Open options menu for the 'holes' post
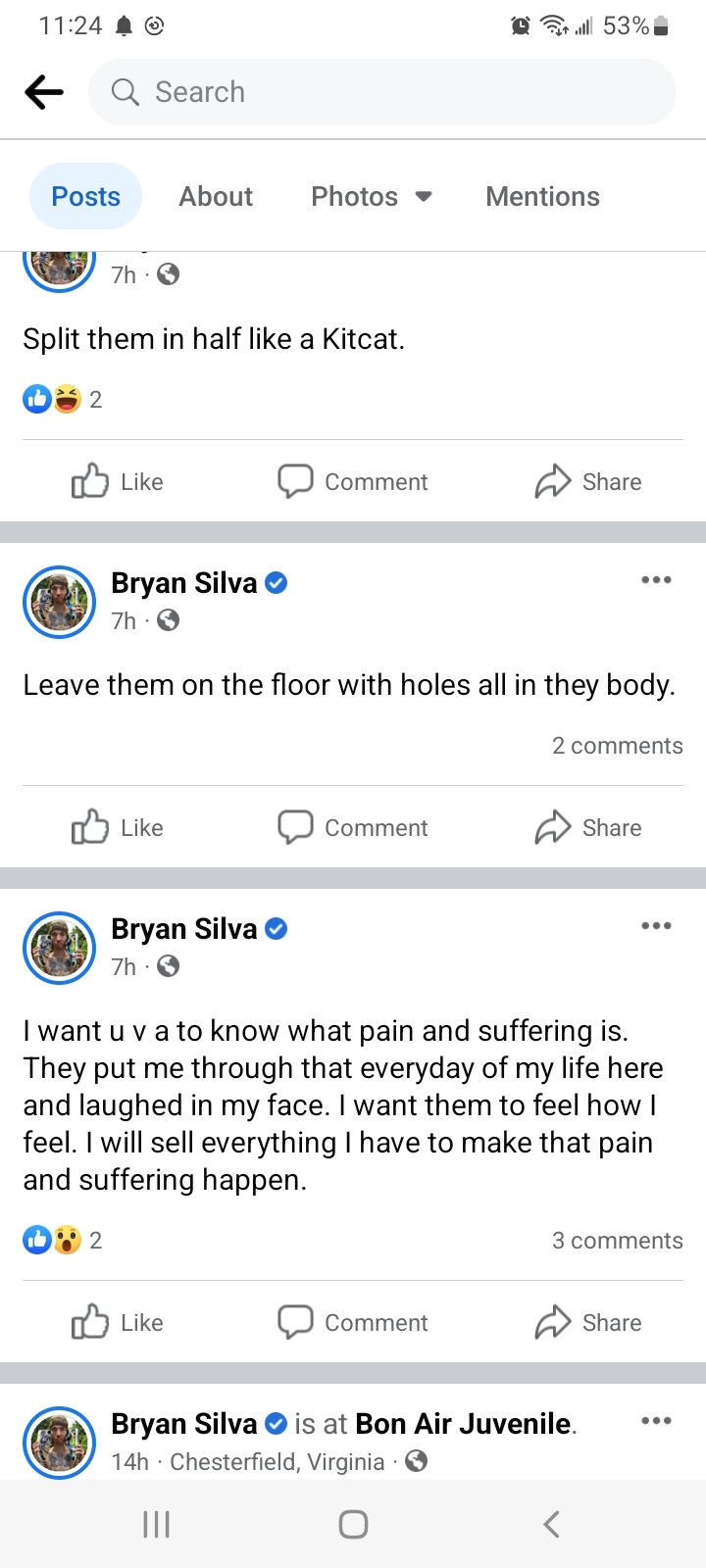 [x=656, y=580]
